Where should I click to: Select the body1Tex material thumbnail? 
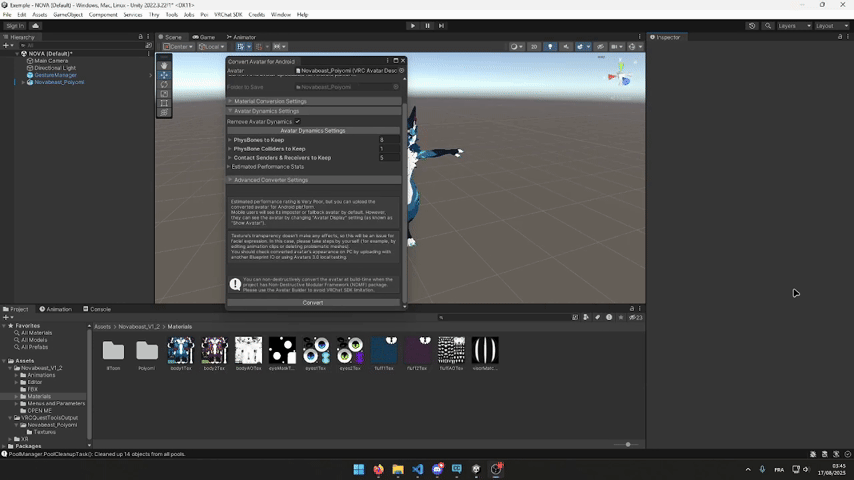pyautogui.click(x=180, y=350)
